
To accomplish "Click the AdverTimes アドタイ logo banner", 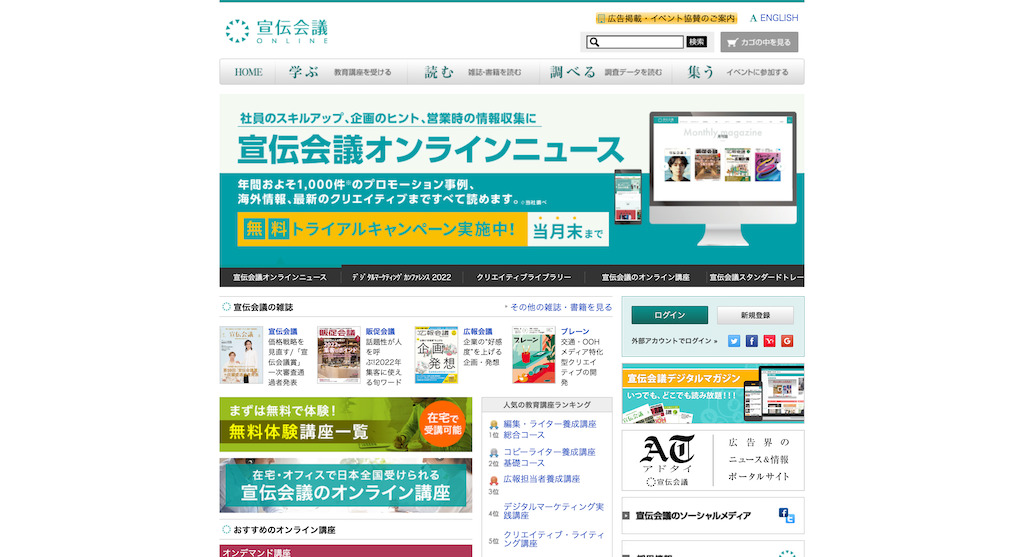I will (667, 460).
